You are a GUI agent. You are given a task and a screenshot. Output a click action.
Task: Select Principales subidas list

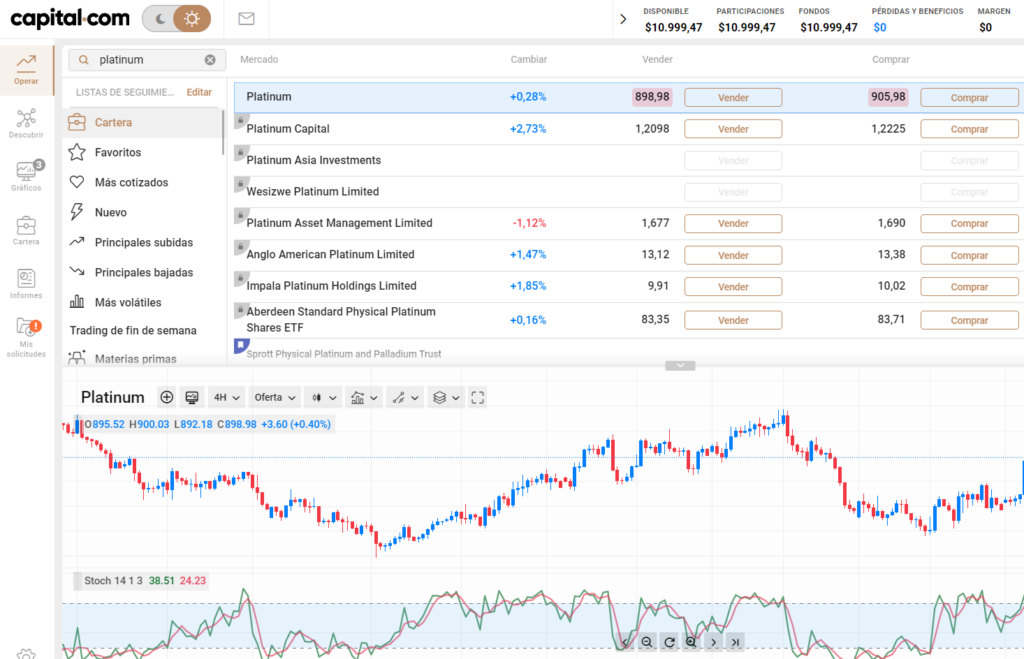pos(142,242)
